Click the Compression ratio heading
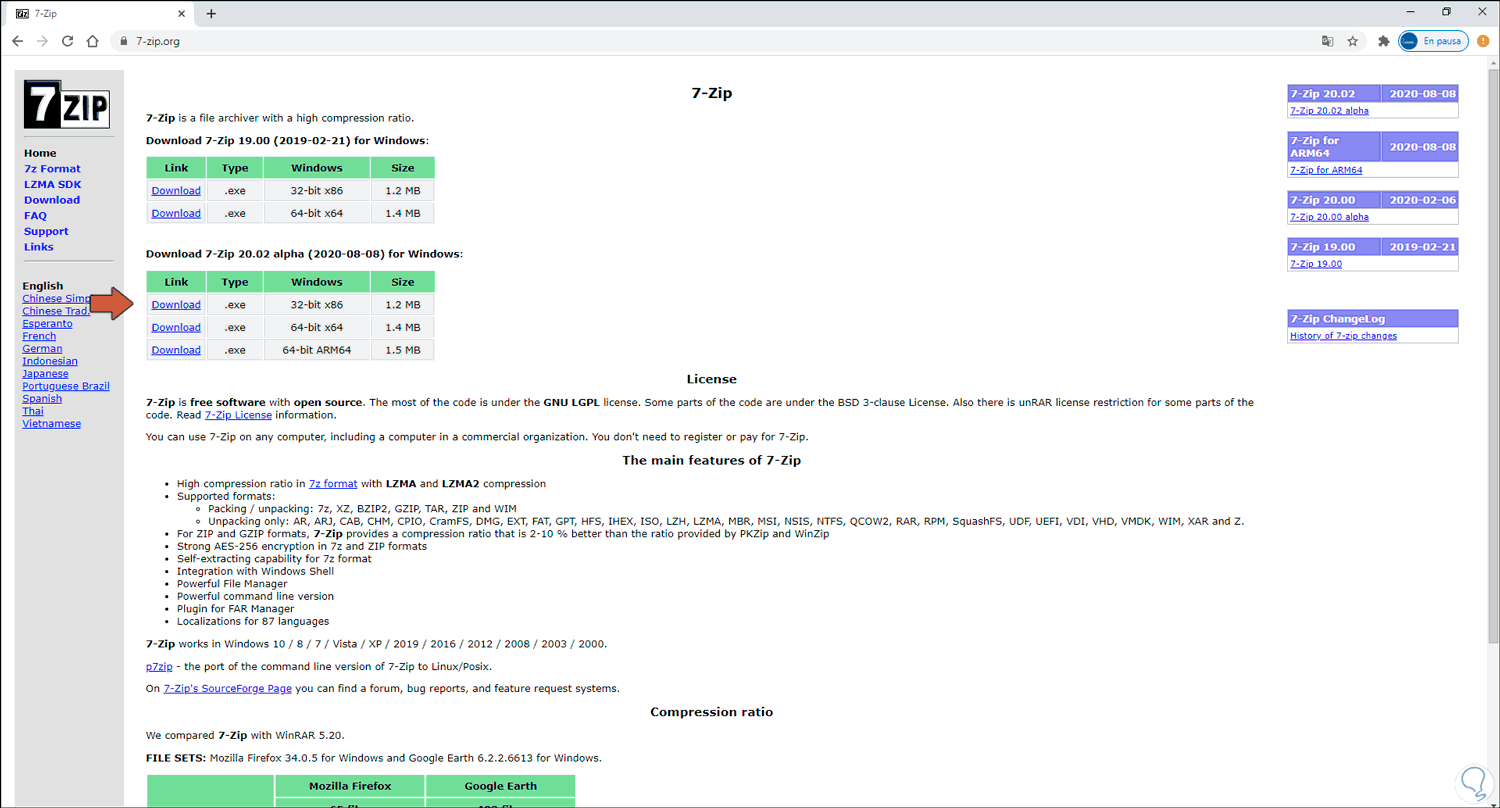 [x=712, y=713]
